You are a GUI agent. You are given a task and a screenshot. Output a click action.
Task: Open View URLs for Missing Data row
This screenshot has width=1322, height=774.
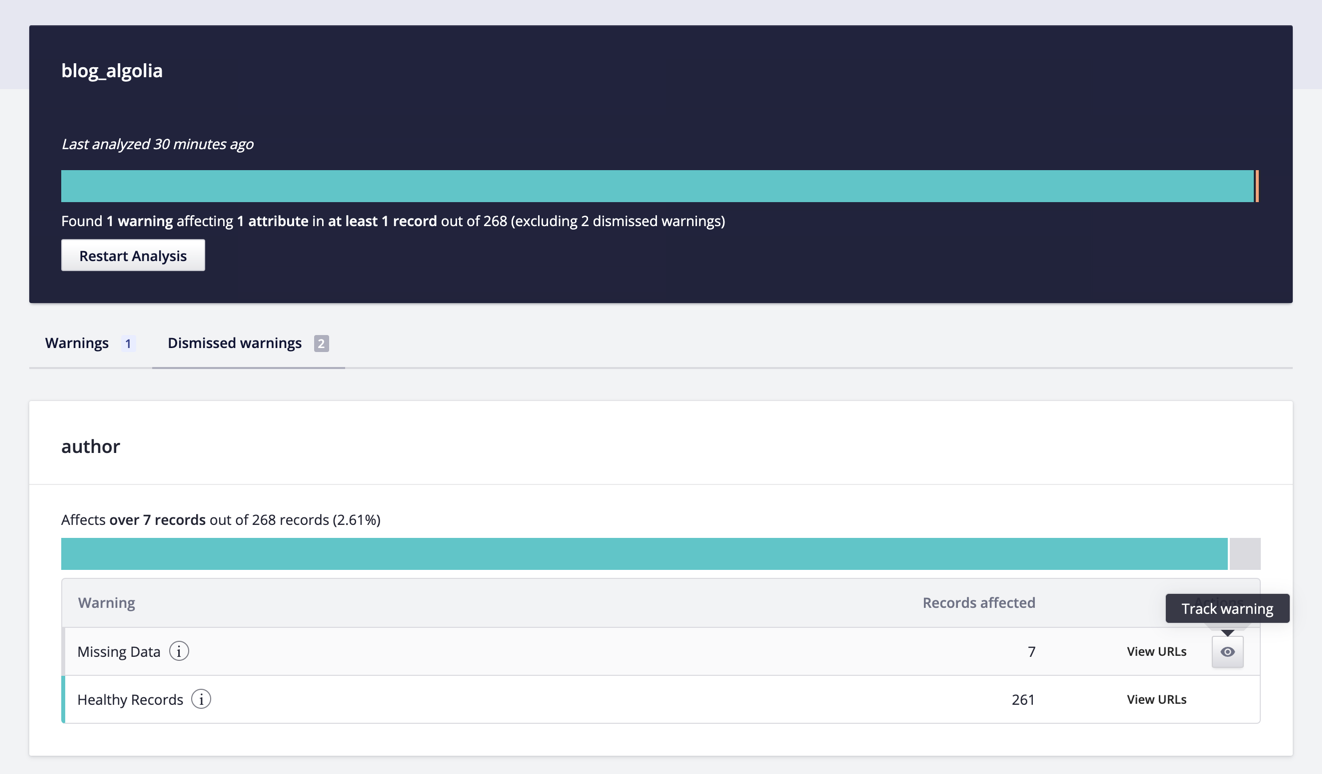coord(1156,651)
